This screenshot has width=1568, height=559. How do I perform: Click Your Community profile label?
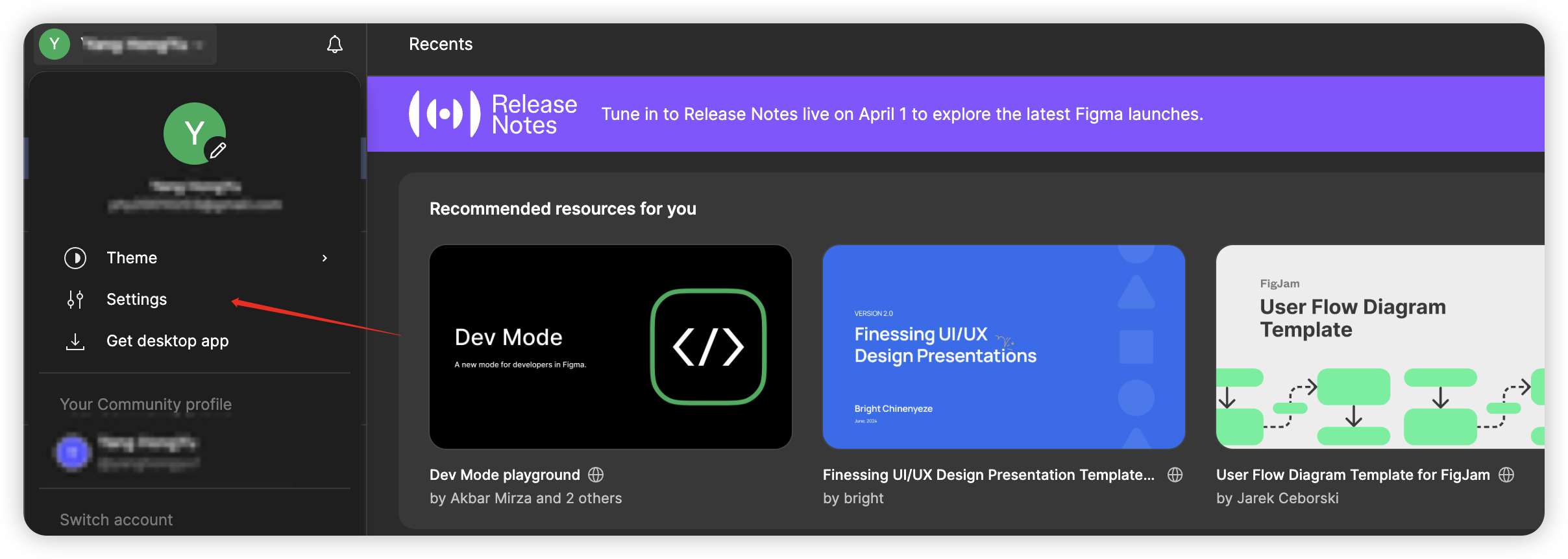(x=145, y=405)
